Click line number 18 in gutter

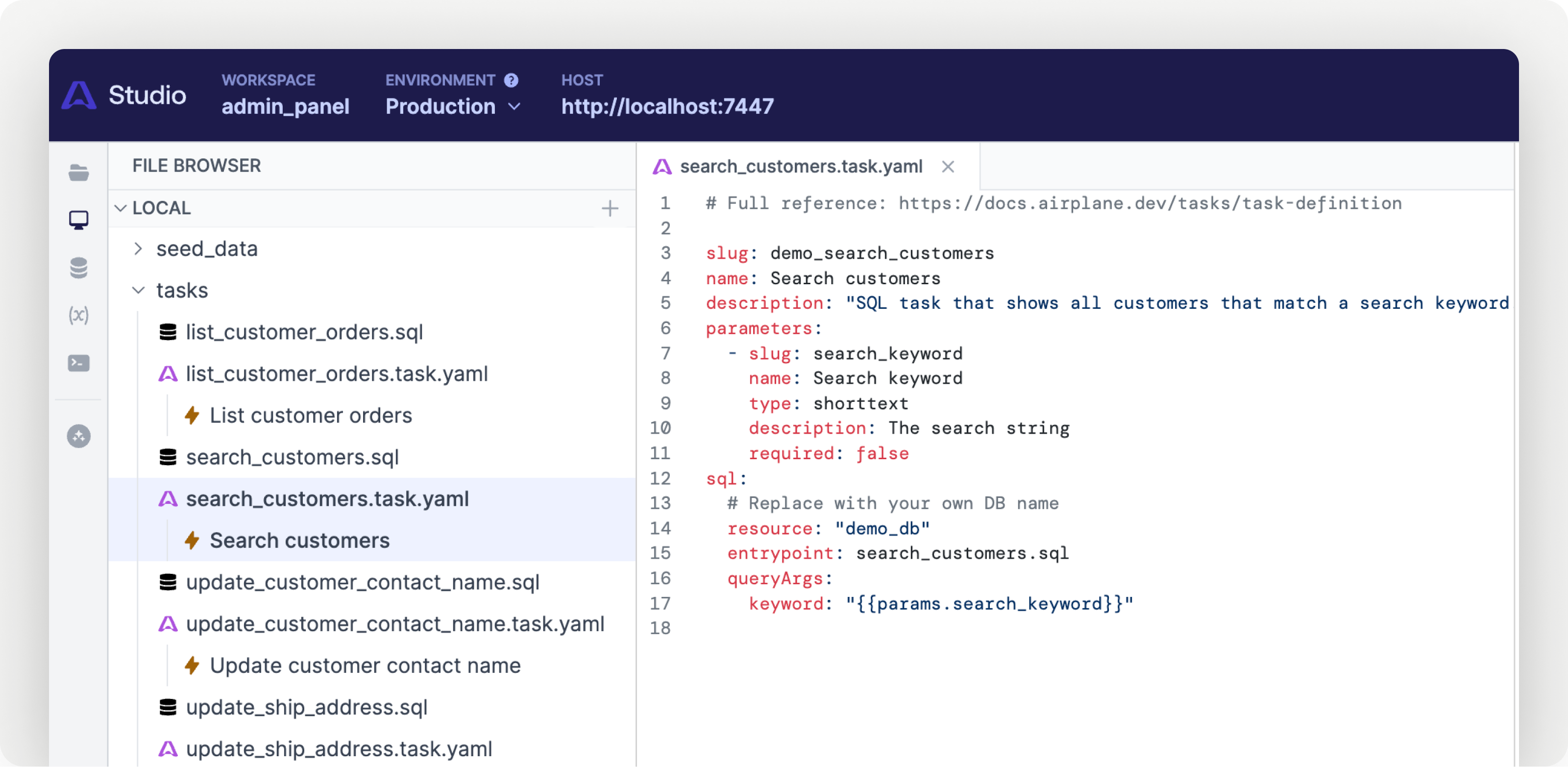(x=661, y=628)
